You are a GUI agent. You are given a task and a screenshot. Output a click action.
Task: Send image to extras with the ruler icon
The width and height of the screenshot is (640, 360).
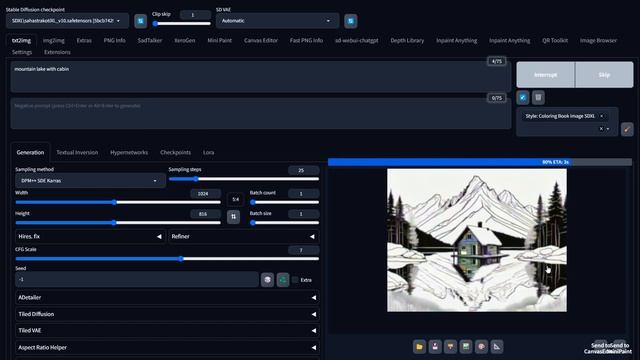[x=497, y=347]
